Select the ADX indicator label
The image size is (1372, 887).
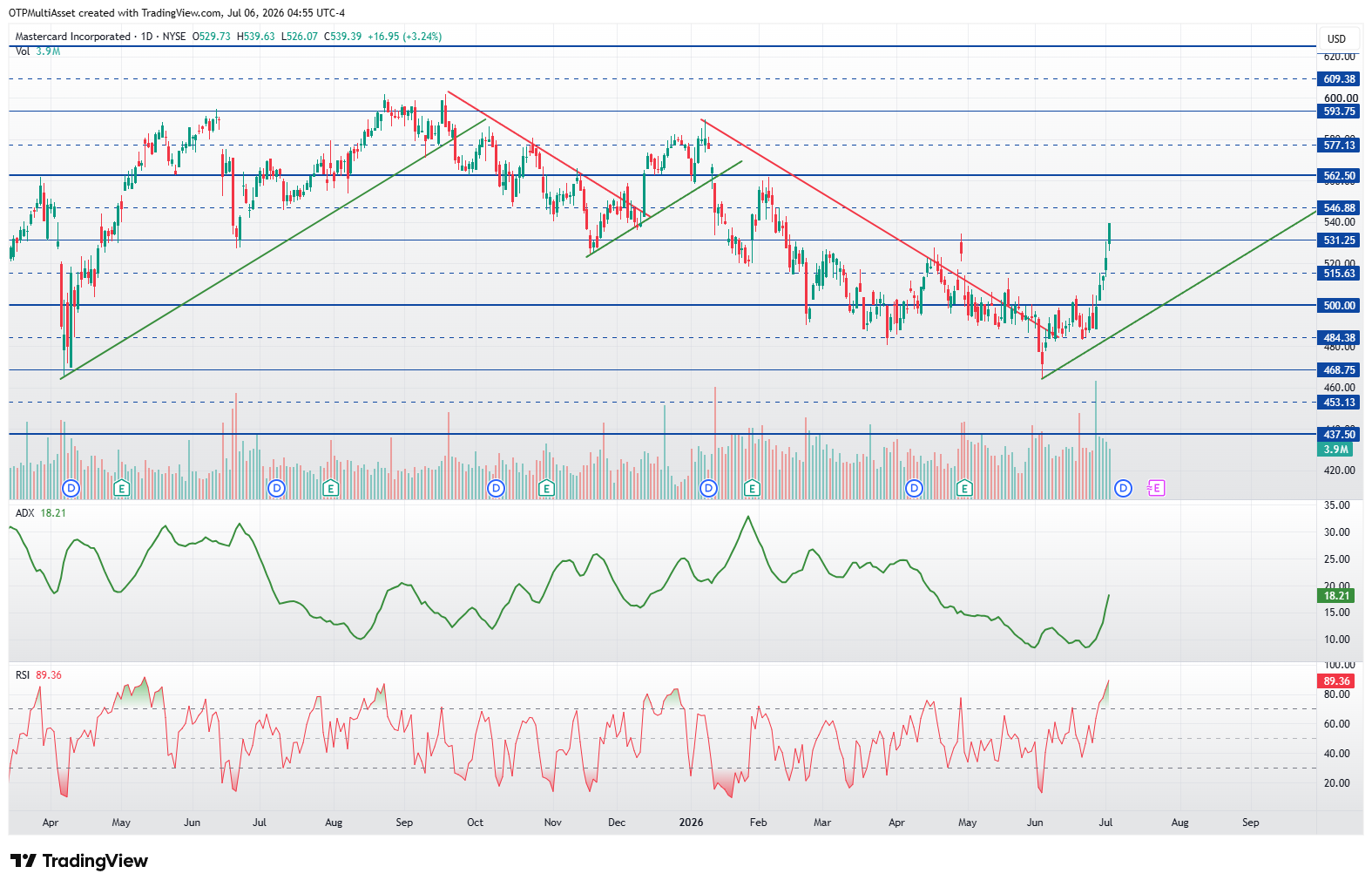click(x=24, y=512)
